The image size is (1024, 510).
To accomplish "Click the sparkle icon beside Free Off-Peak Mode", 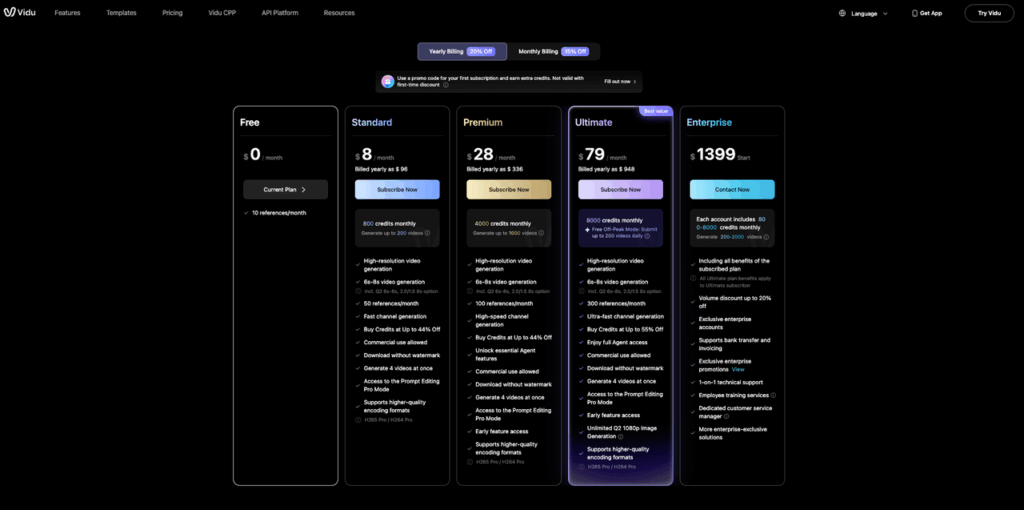I will (588, 230).
